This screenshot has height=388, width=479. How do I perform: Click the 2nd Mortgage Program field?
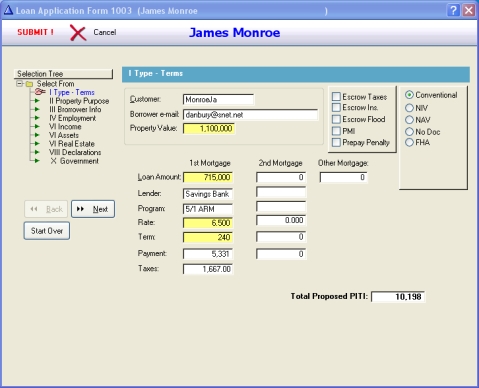click(281, 206)
